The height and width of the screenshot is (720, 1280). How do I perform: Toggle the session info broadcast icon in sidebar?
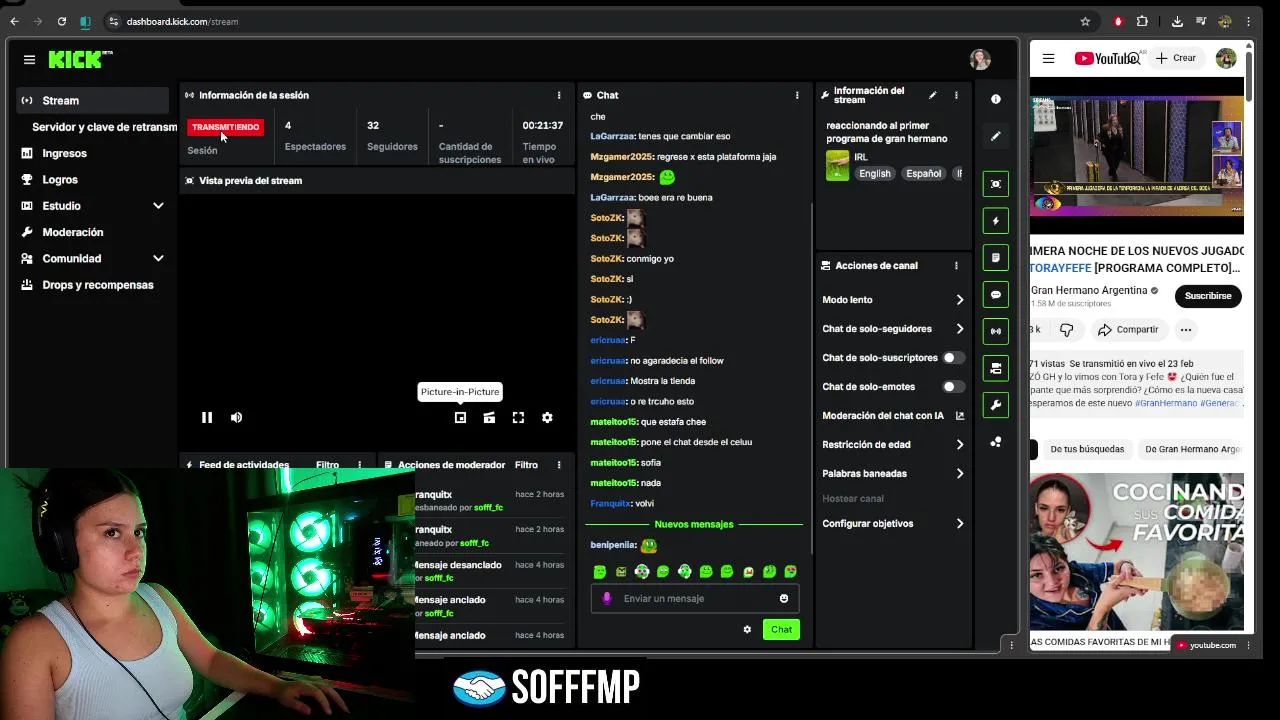[995, 331]
